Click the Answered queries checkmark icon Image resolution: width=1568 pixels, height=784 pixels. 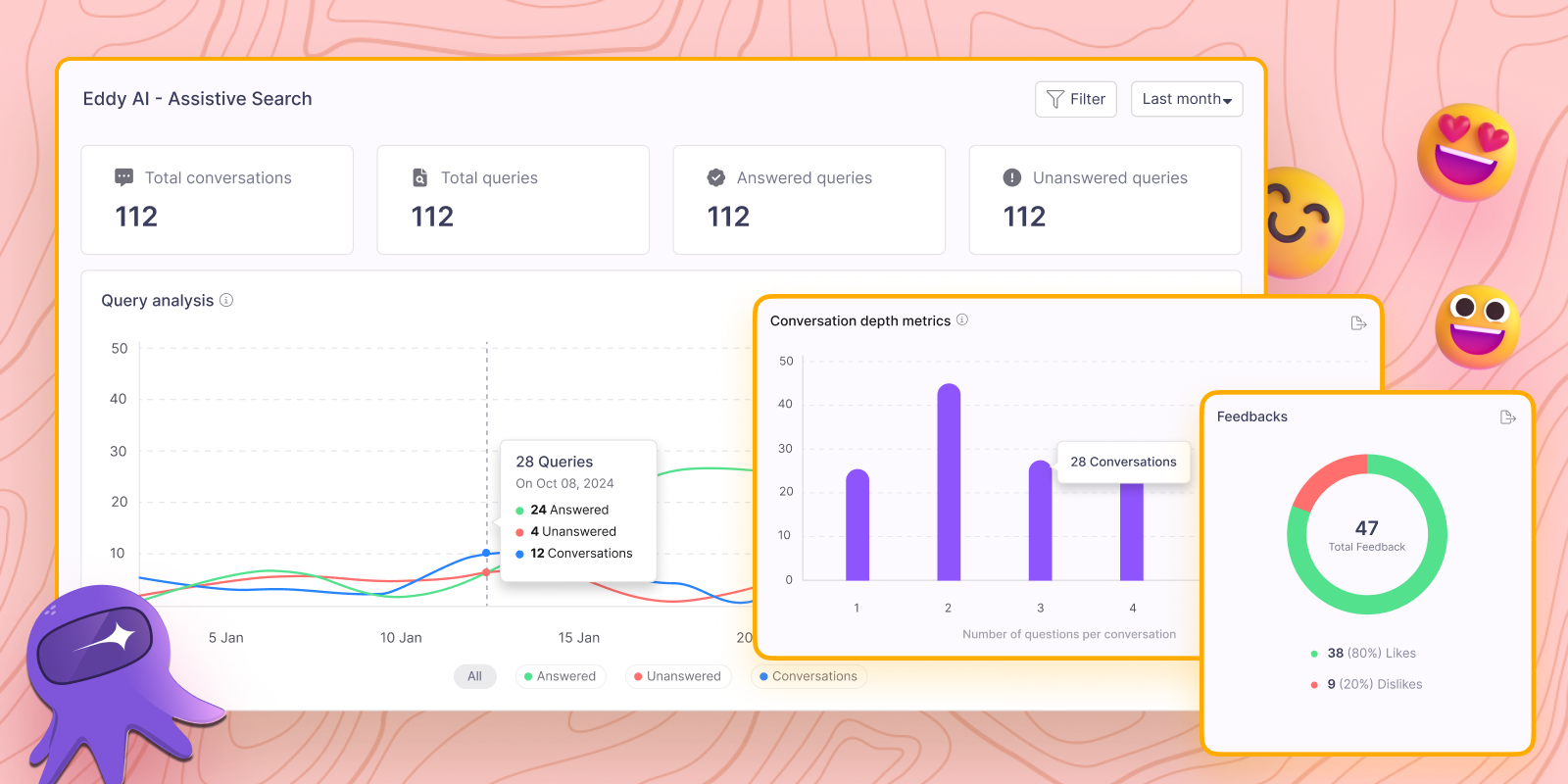(716, 177)
